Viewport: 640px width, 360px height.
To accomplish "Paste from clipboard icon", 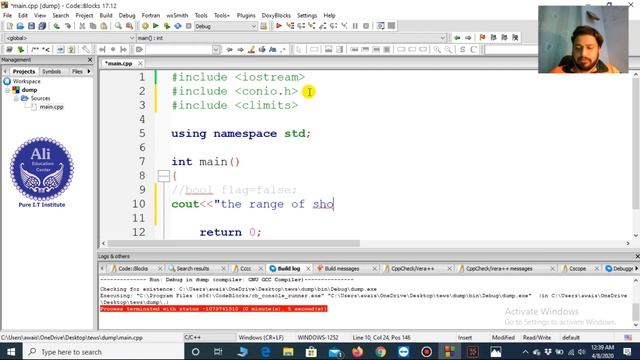I will coord(104,26).
